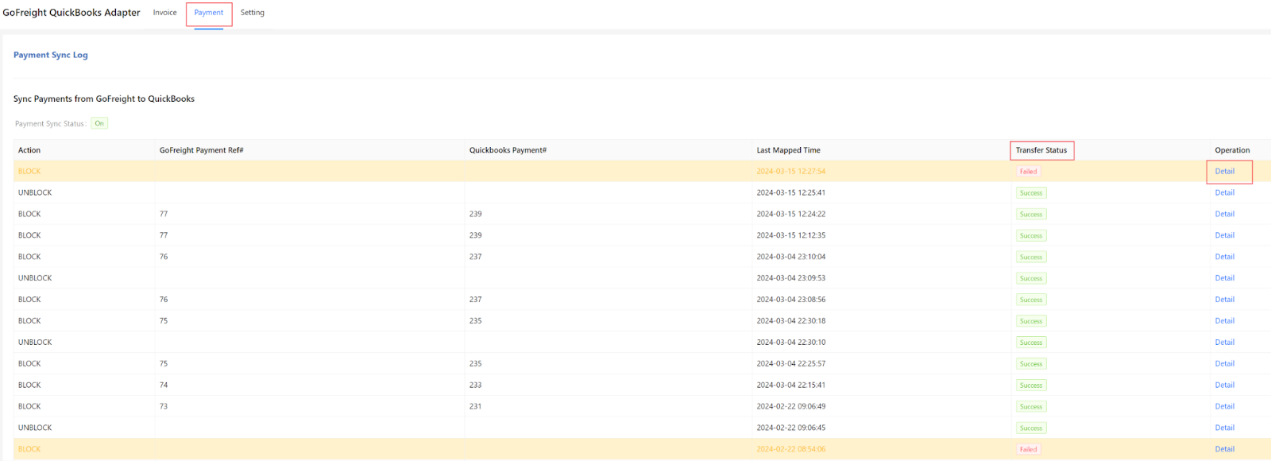Click the Last Mapped Time column header

coord(788,150)
